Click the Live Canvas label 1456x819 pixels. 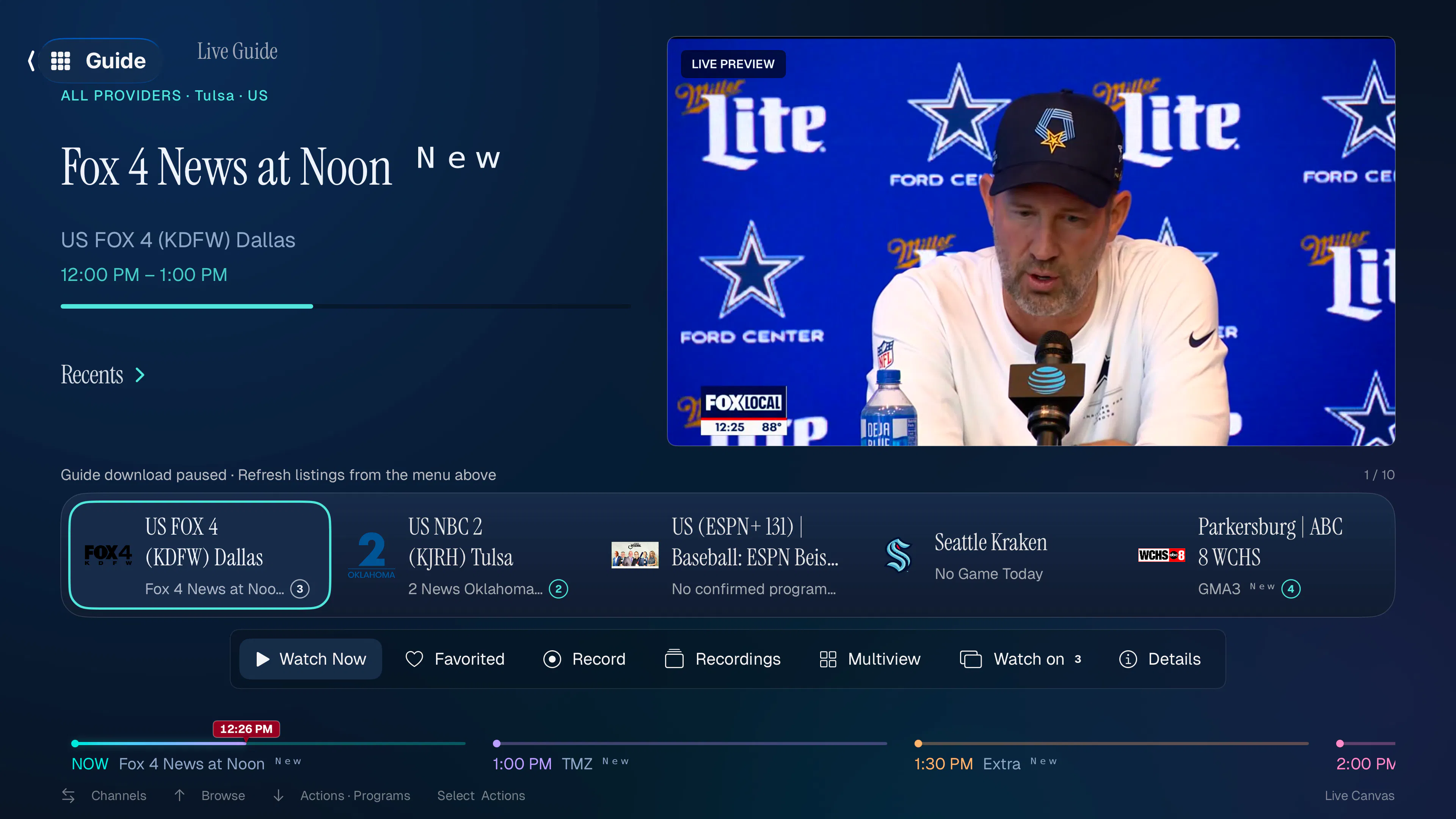[x=1359, y=795]
